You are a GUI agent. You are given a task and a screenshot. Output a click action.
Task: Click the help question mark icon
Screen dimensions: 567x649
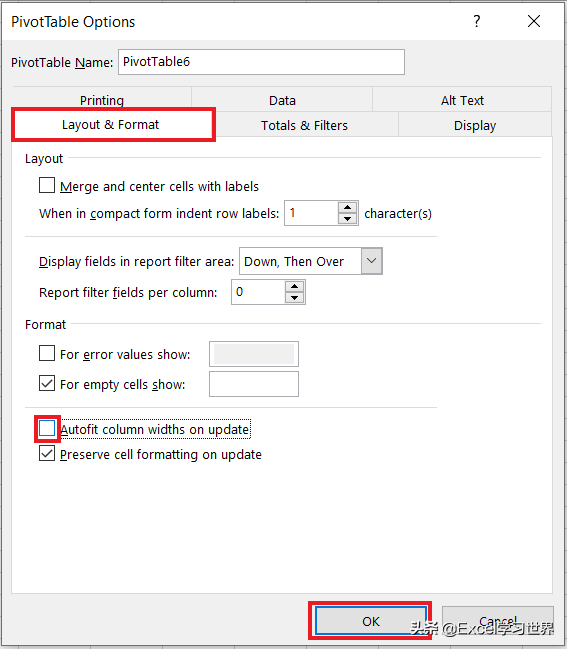477,21
